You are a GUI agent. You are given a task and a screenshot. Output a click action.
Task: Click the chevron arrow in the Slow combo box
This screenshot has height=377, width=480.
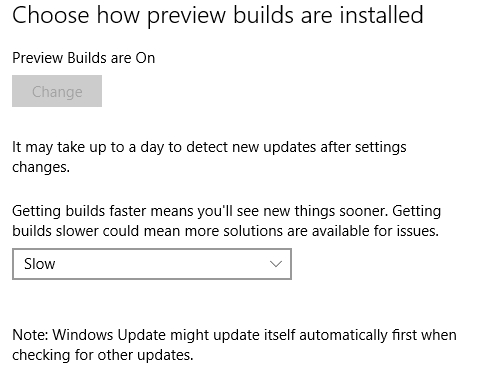coord(276,264)
